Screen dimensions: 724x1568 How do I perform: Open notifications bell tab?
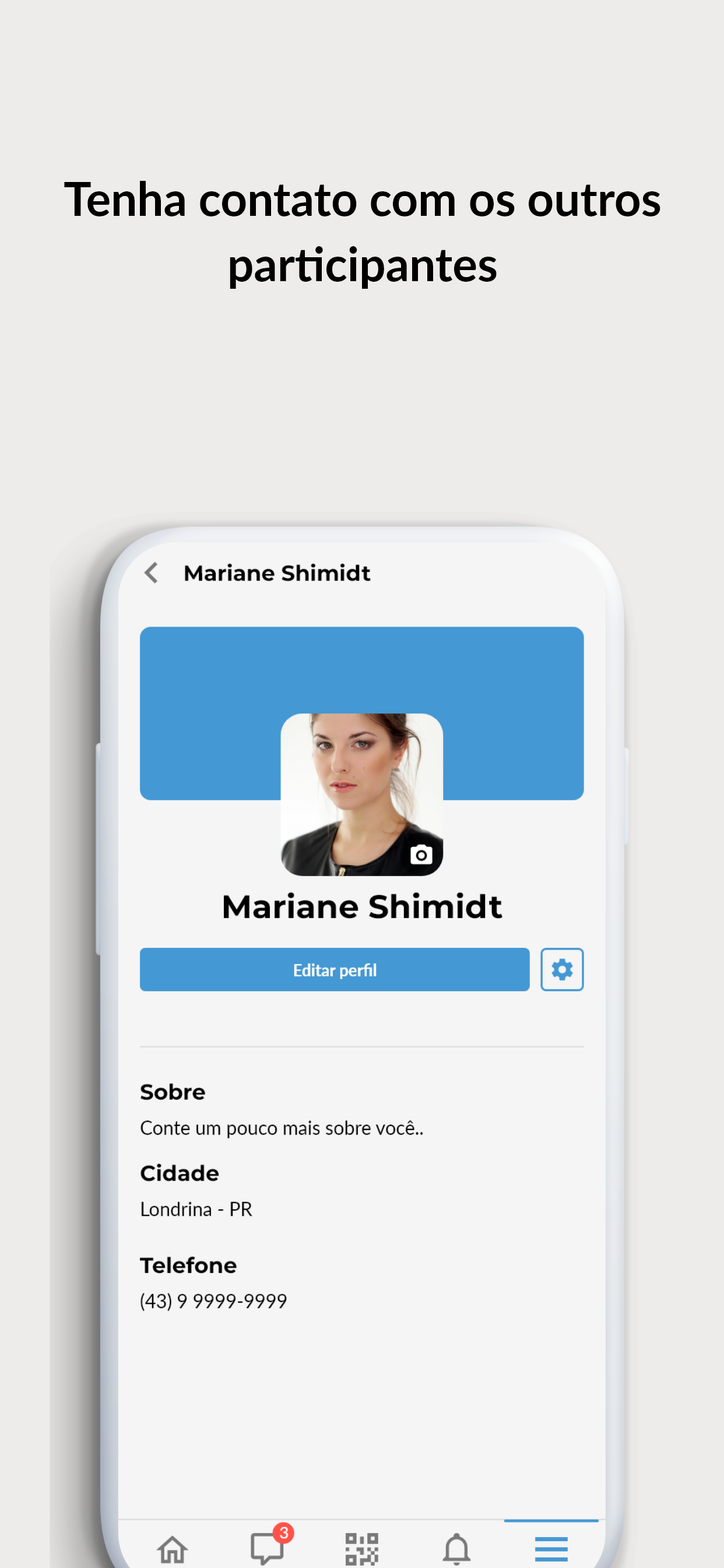click(x=457, y=1549)
